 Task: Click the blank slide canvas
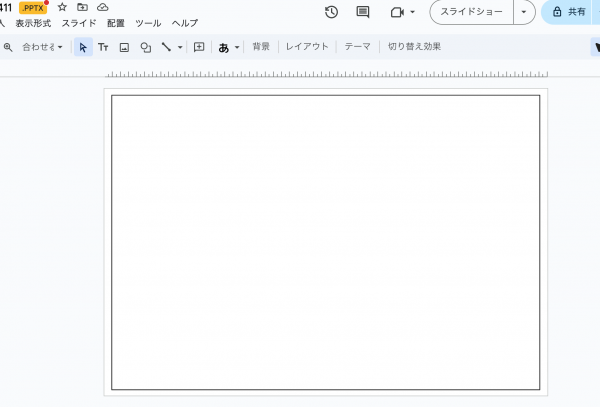click(325, 242)
